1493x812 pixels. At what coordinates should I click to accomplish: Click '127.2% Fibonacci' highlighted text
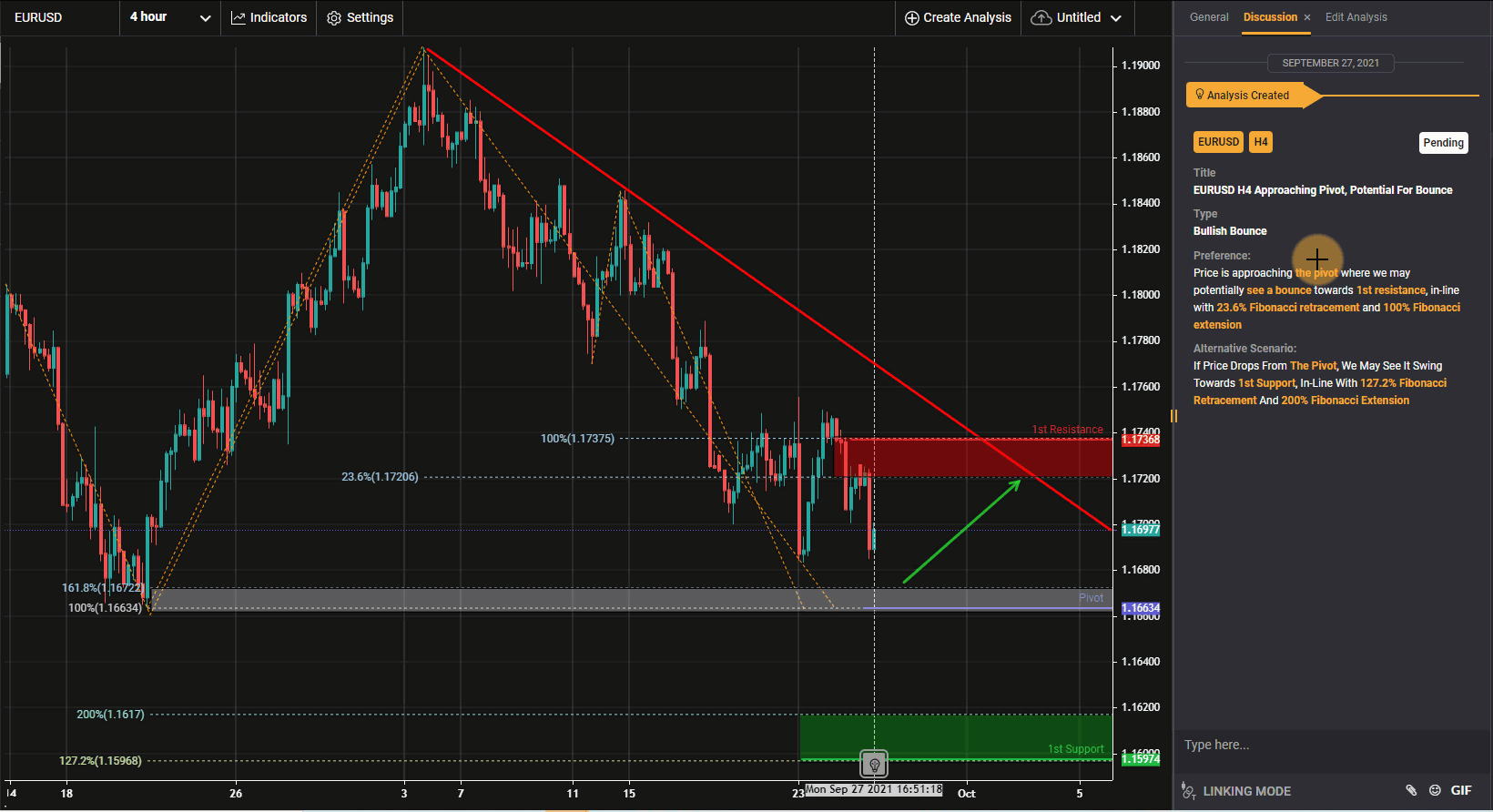1403,383
